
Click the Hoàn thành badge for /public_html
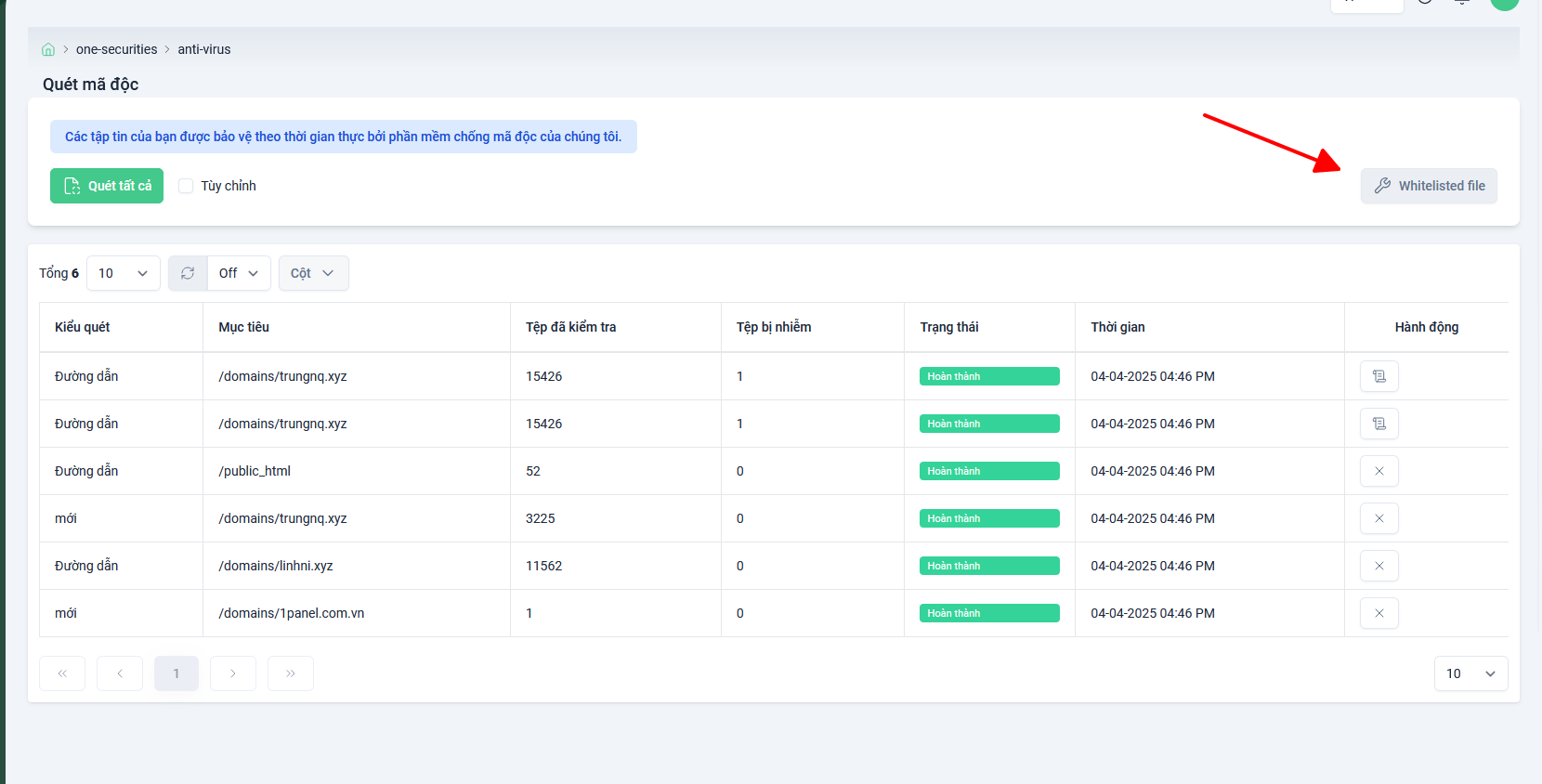pyautogui.click(x=989, y=471)
